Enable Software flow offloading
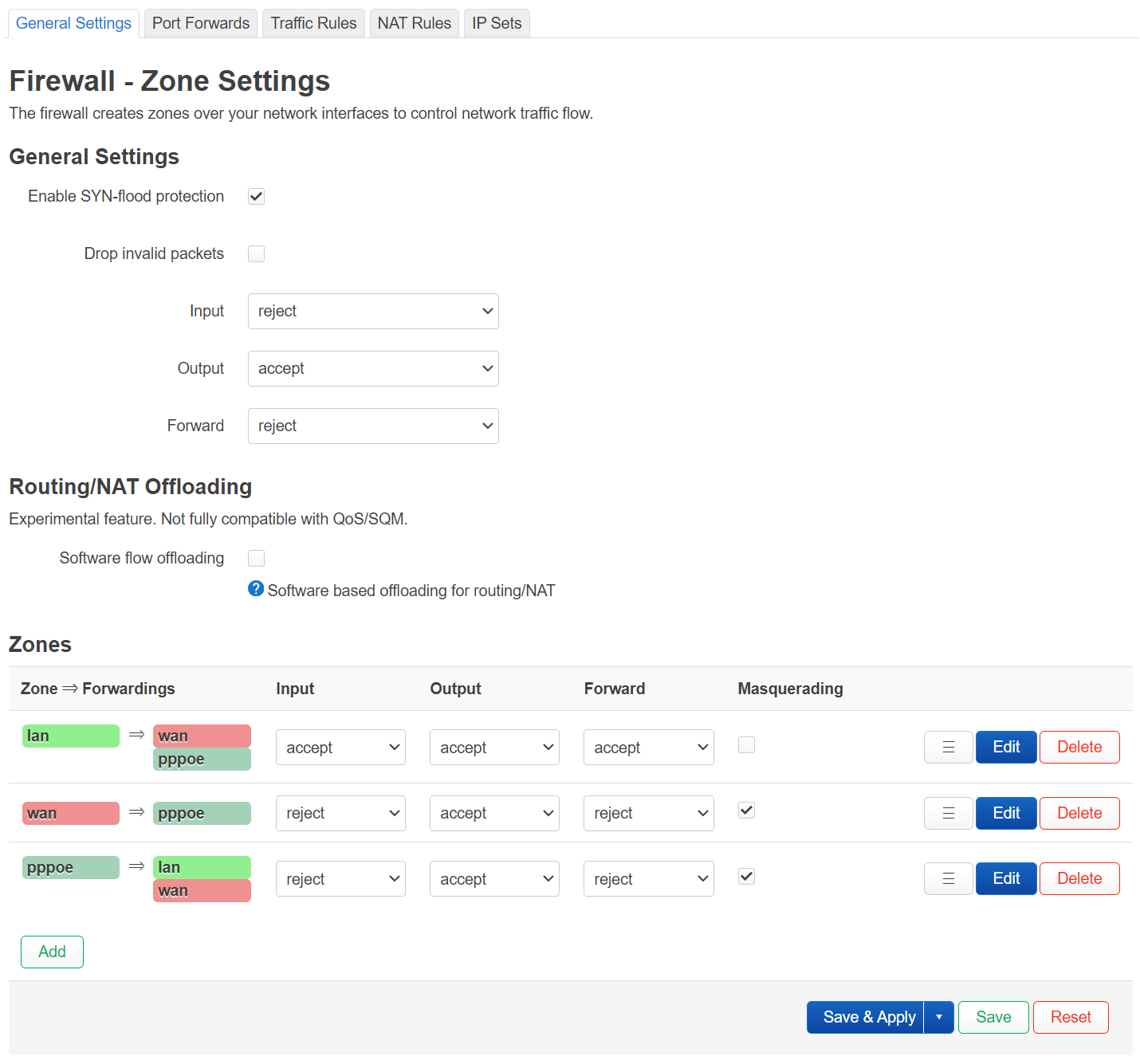 (256, 558)
